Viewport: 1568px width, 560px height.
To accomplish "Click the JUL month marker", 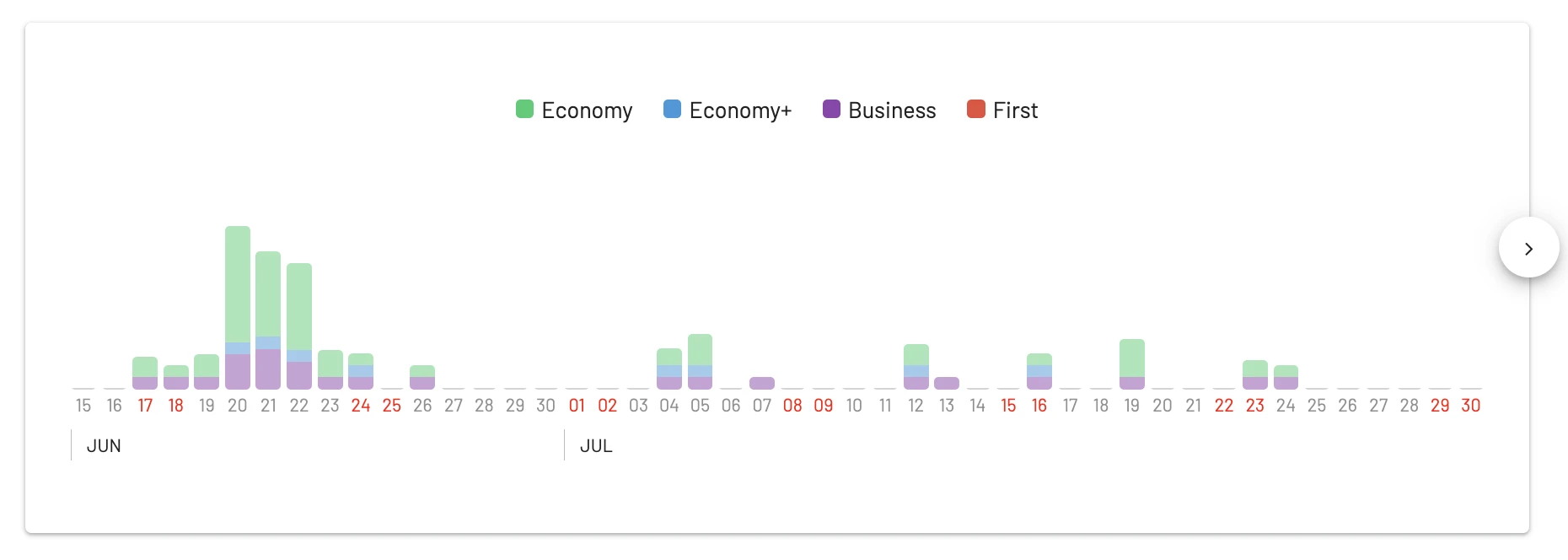I will [x=596, y=446].
